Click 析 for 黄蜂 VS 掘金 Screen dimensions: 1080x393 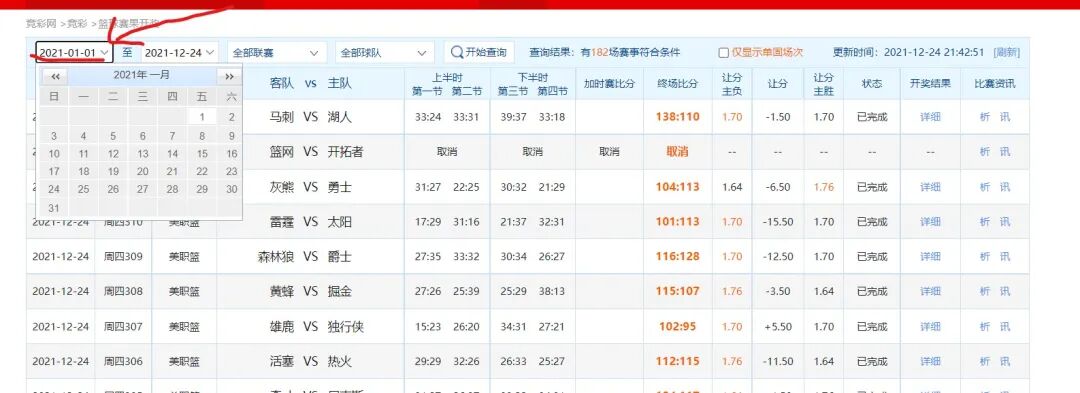tap(985, 291)
